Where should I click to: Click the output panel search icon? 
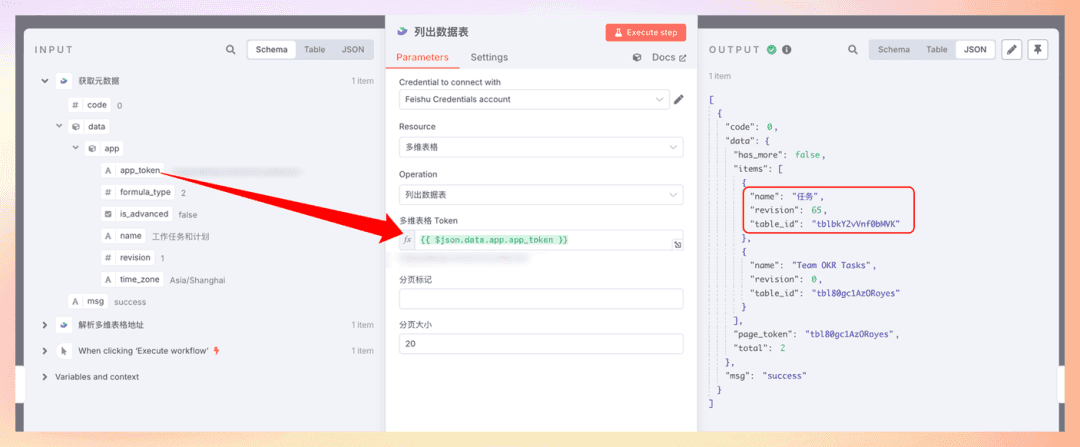[853, 49]
